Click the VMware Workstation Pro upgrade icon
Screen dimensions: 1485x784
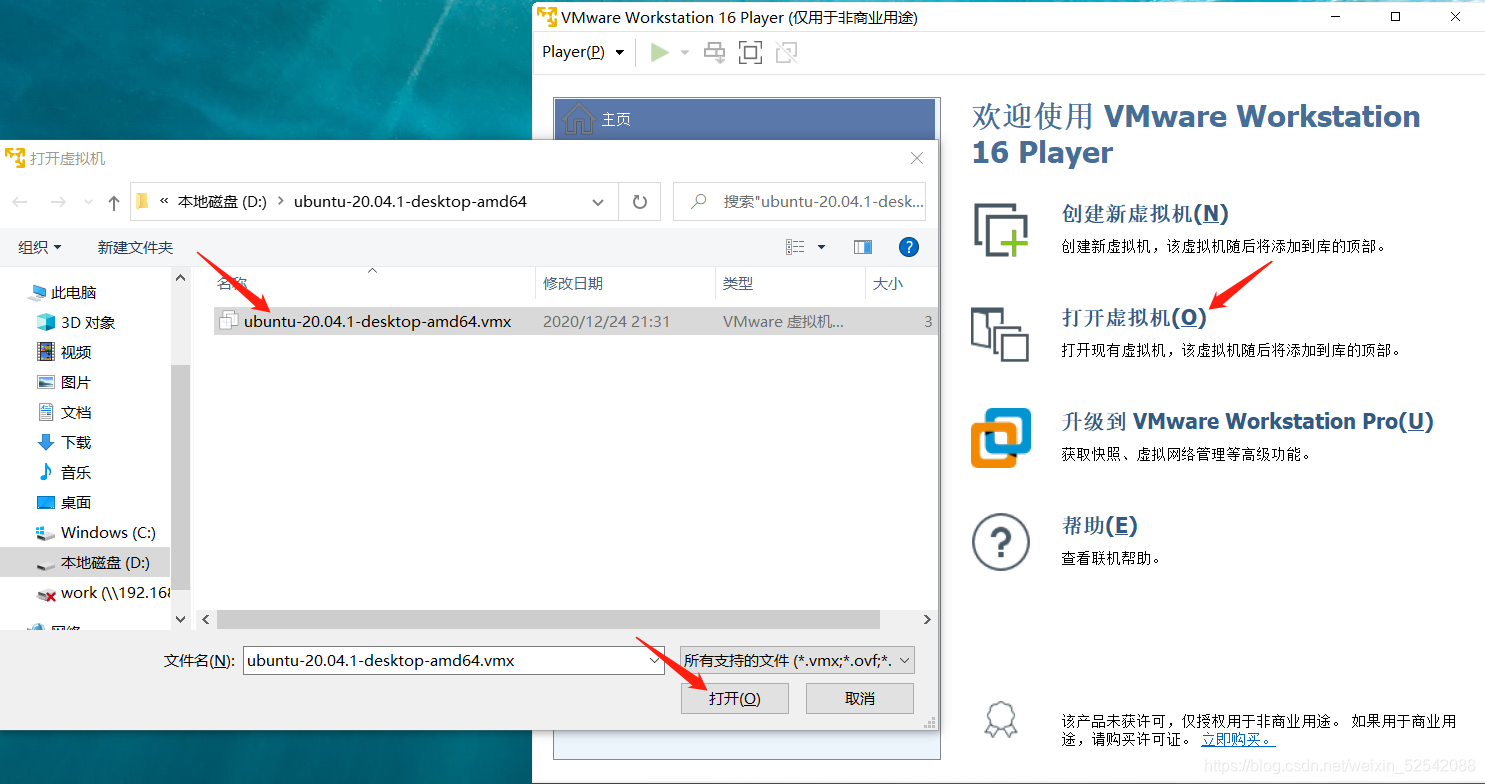[1001, 437]
